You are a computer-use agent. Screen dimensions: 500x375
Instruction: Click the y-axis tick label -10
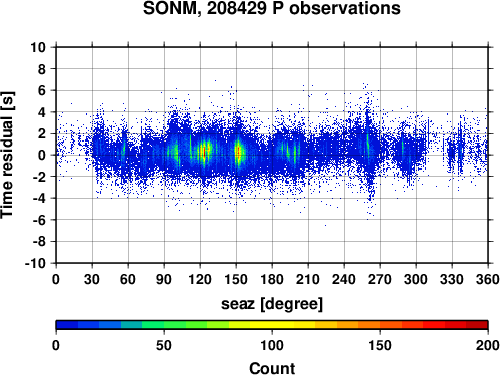tap(35, 263)
